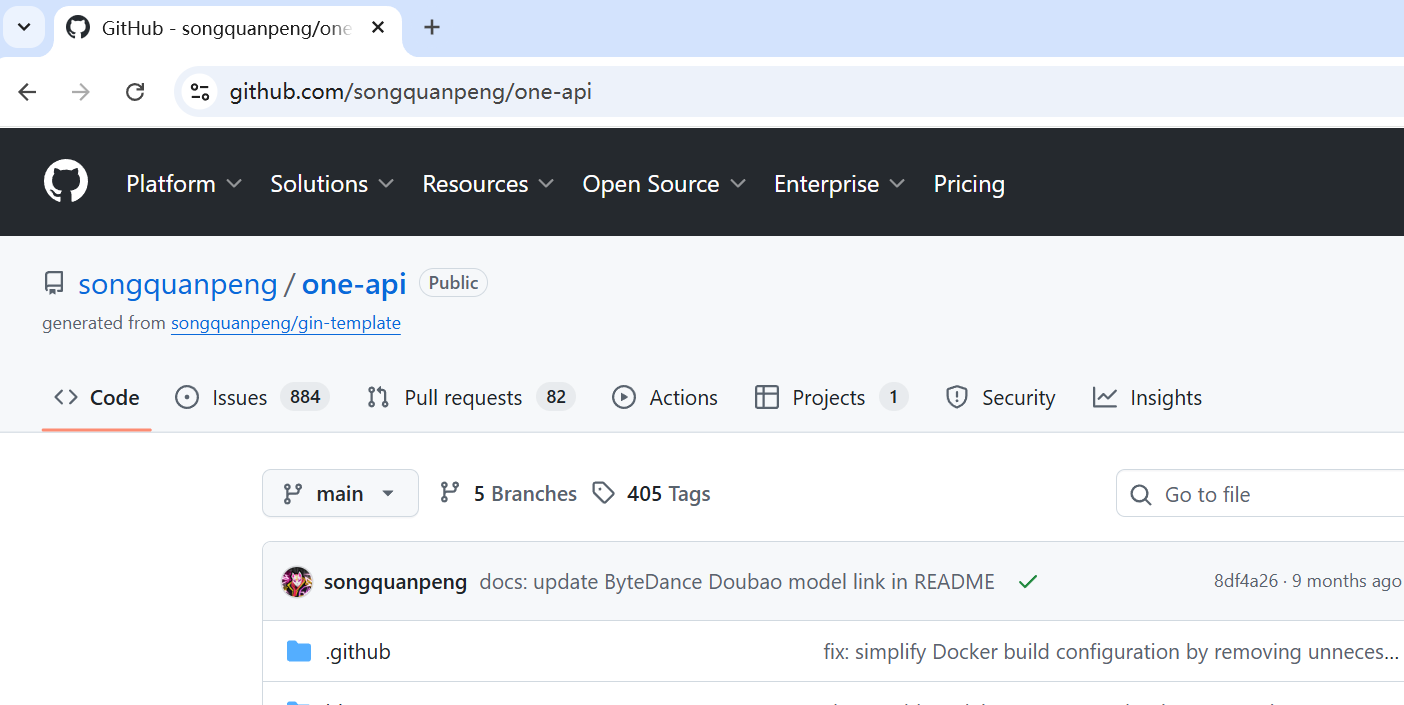Viewport: 1404px width, 705px height.
Task: Open a new browser tab with plus
Action: (432, 27)
